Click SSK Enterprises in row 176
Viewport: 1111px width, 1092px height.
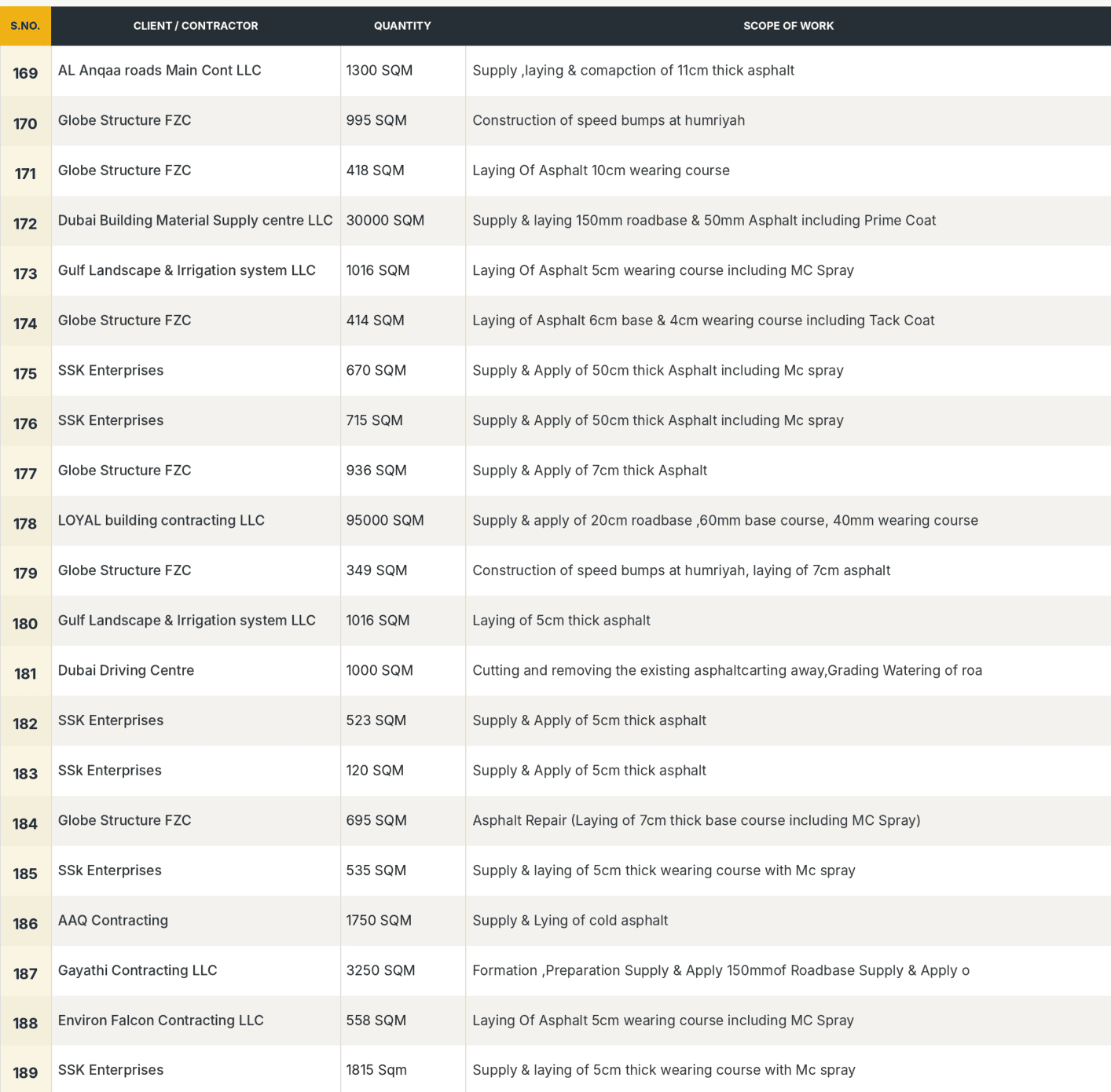click(111, 421)
